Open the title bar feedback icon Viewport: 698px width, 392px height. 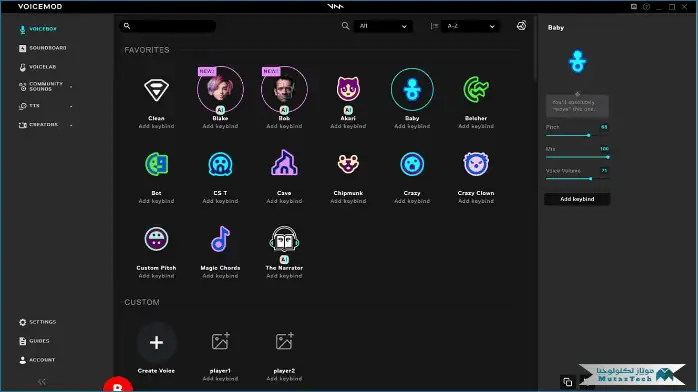(633, 7)
